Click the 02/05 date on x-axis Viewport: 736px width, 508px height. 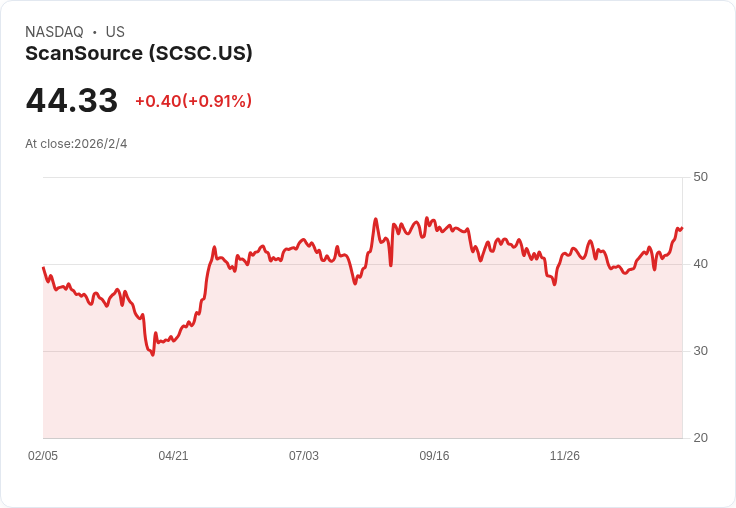(43, 456)
